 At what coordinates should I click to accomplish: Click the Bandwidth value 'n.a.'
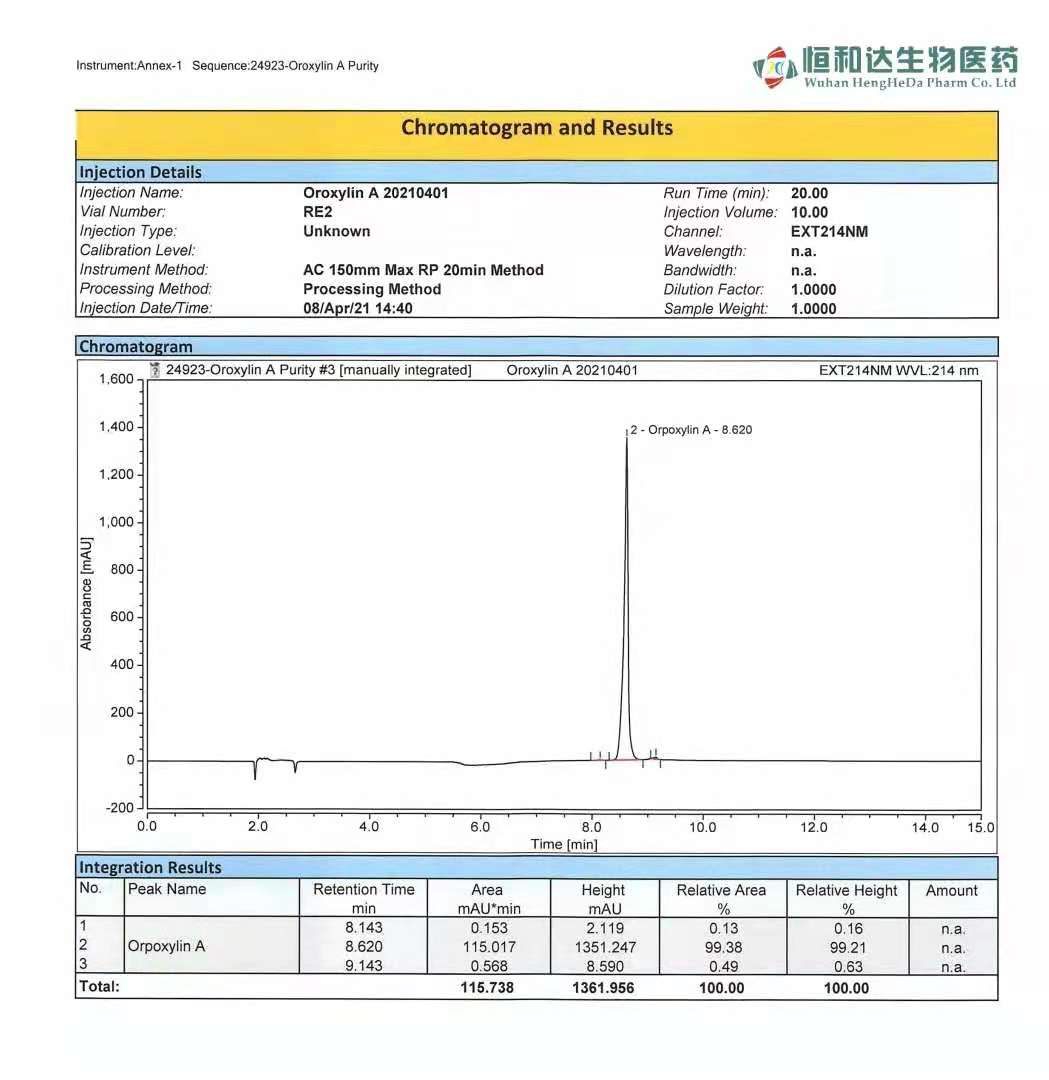(803, 271)
